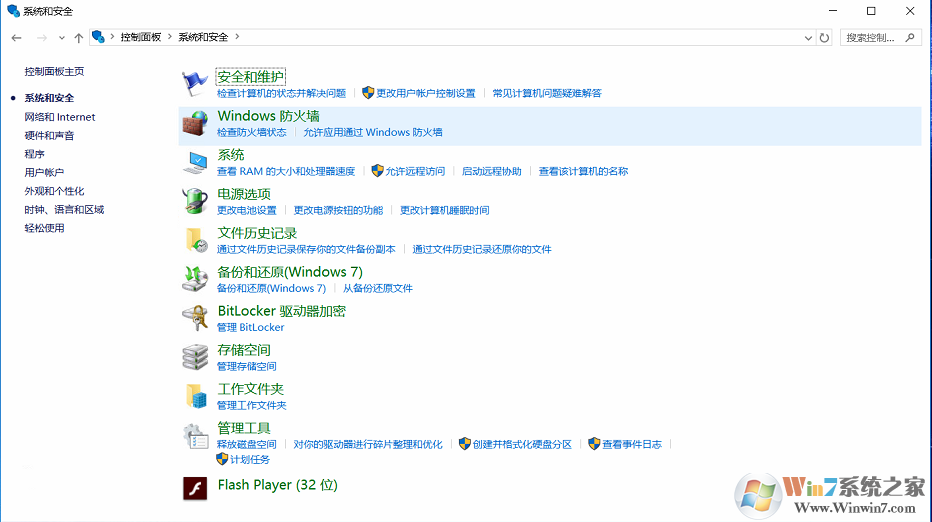Select 时钟、语言和区域 in sidebar
The height and width of the screenshot is (522, 932).
pyautogui.click(x=64, y=209)
